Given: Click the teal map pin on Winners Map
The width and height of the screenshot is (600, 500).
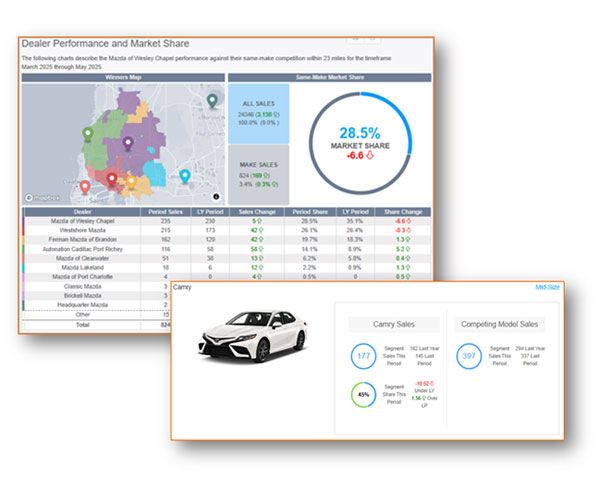Looking at the screenshot, I should click(212, 101).
